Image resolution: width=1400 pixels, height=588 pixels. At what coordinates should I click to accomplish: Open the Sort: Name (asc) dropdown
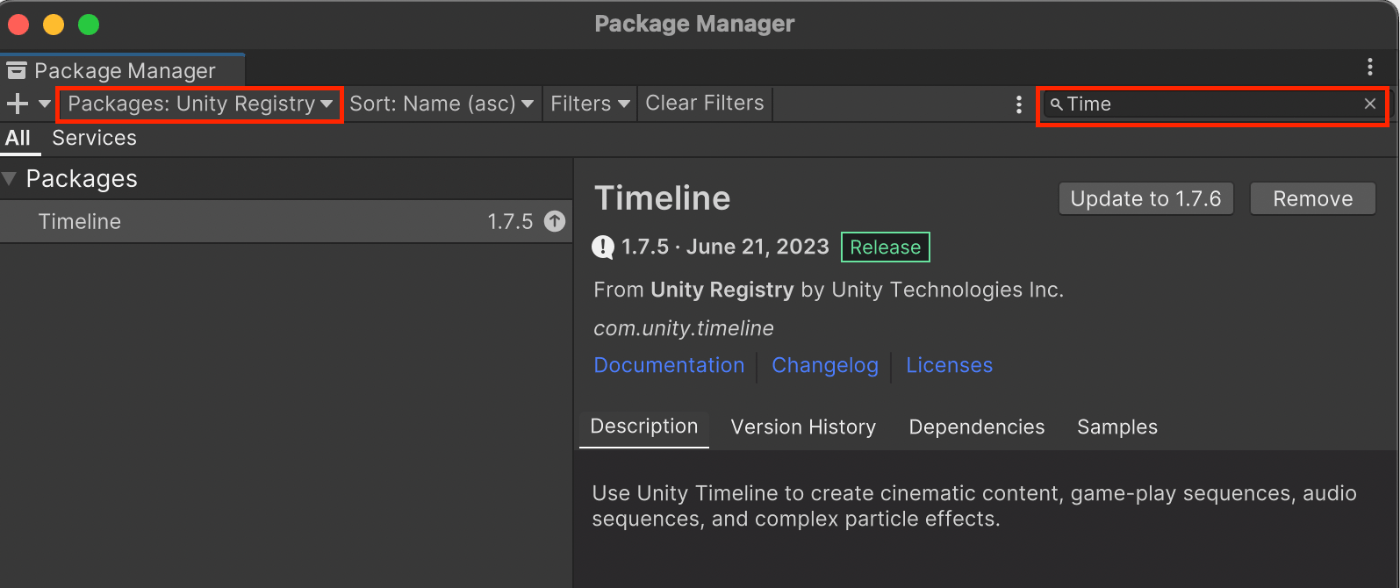[441, 104]
